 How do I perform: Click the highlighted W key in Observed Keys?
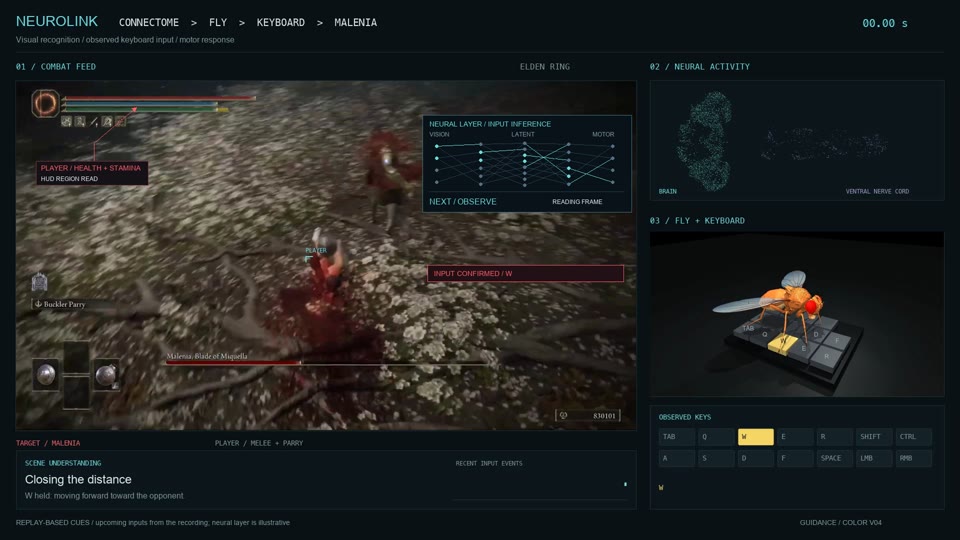tap(756, 437)
